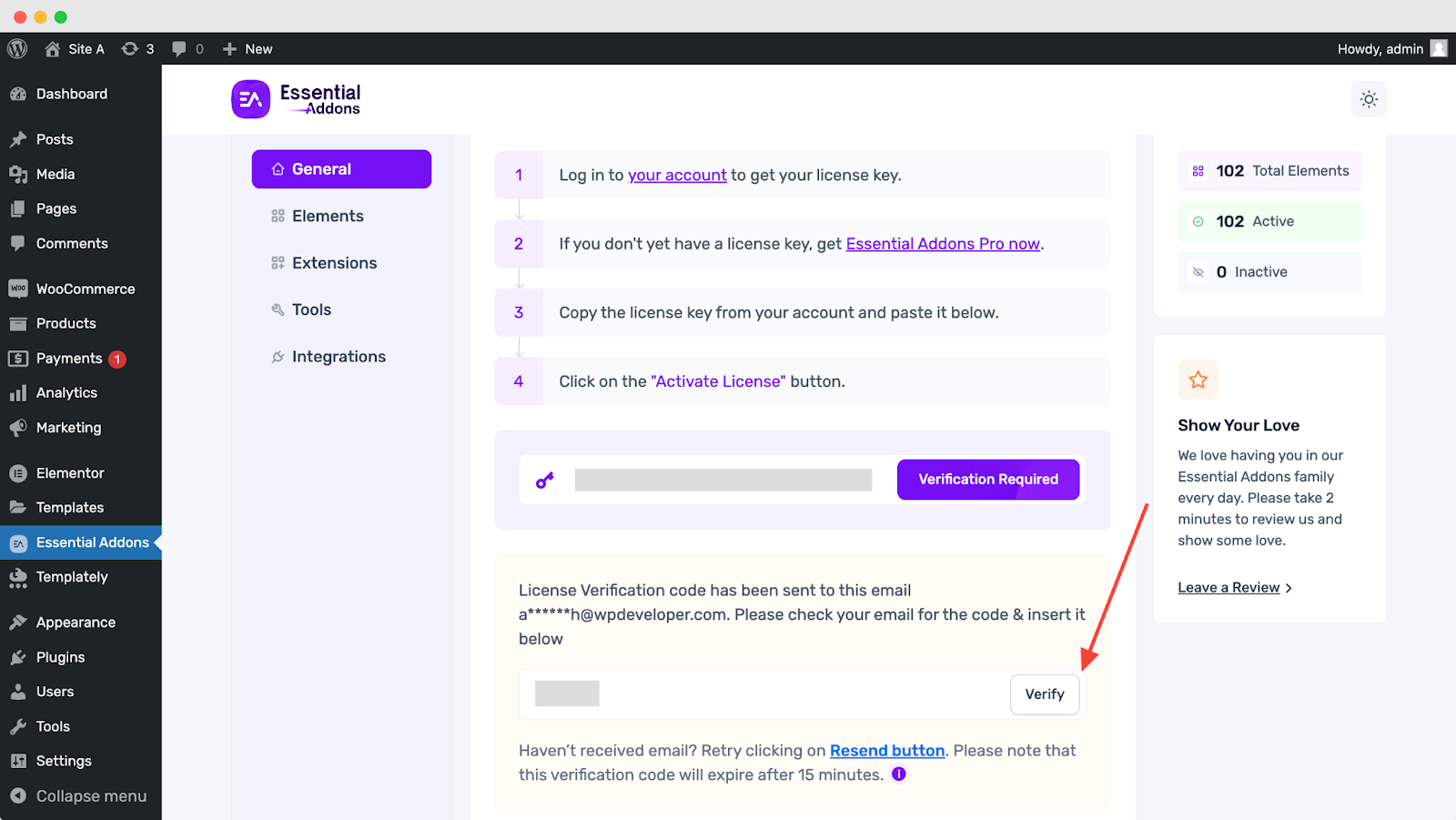Click the Verify button
Image resolution: width=1456 pixels, height=820 pixels.
point(1045,694)
